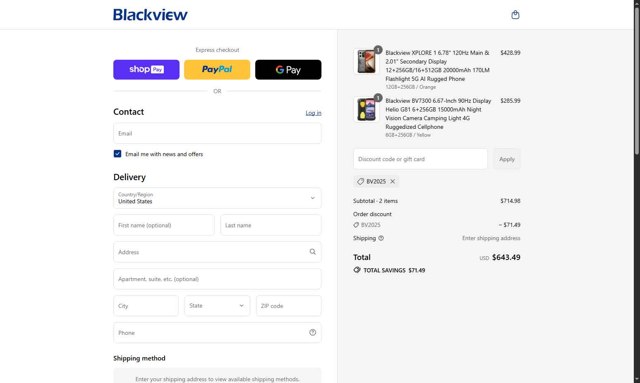Image resolution: width=640 pixels, height=383 pixels.
Task: Click the XPLORE 1 price $428.99
Action: 510,53
